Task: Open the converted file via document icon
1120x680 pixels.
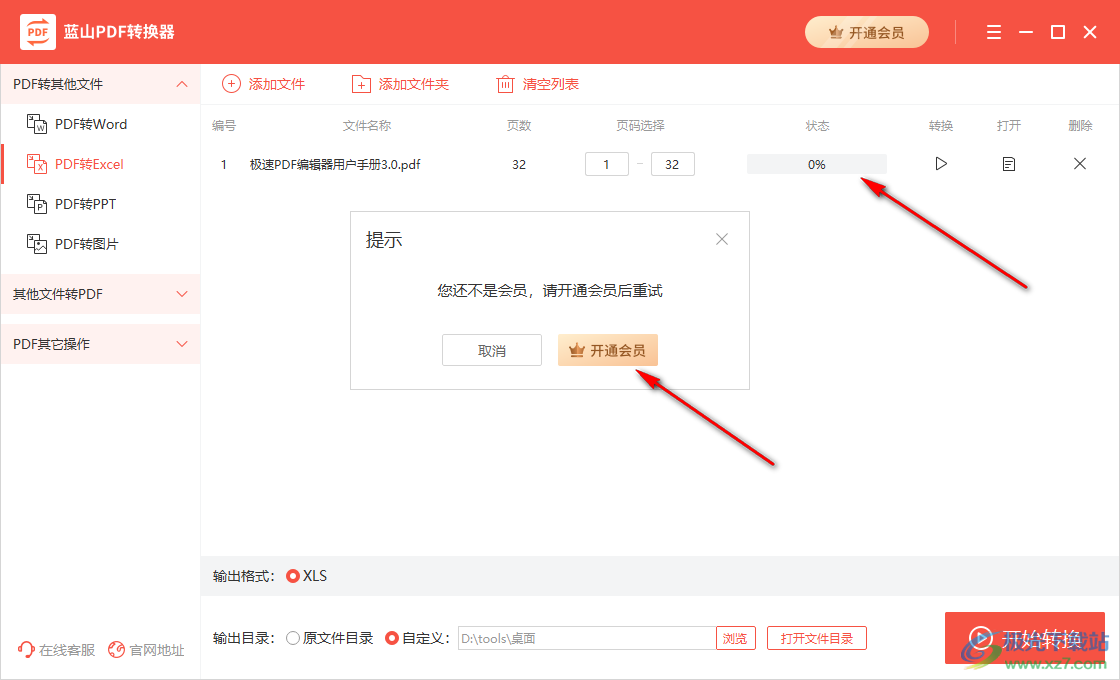Action: (1009, 164)
